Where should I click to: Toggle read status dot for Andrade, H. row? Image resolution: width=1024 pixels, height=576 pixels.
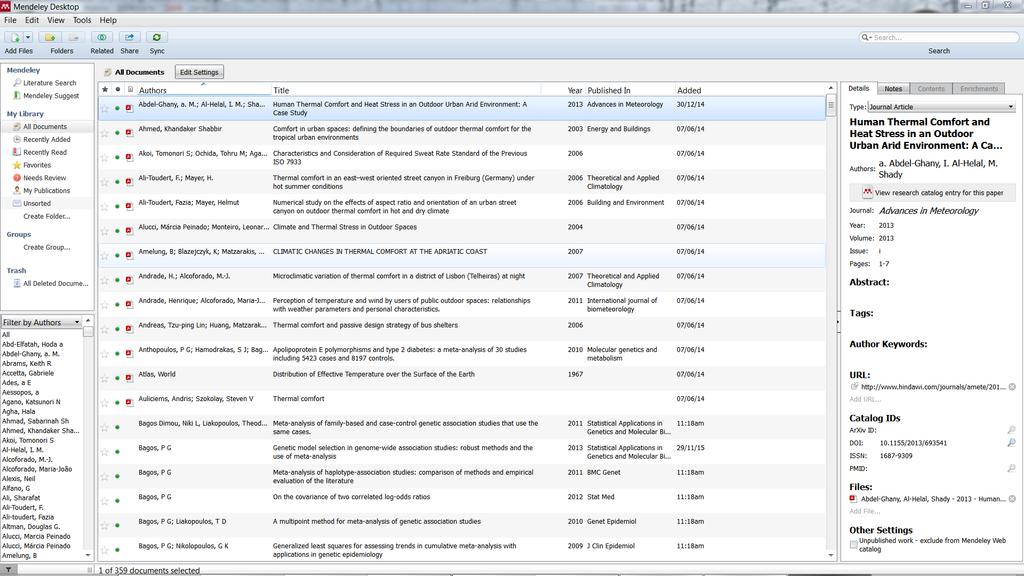pyautogui.click(x=118, y=280)
